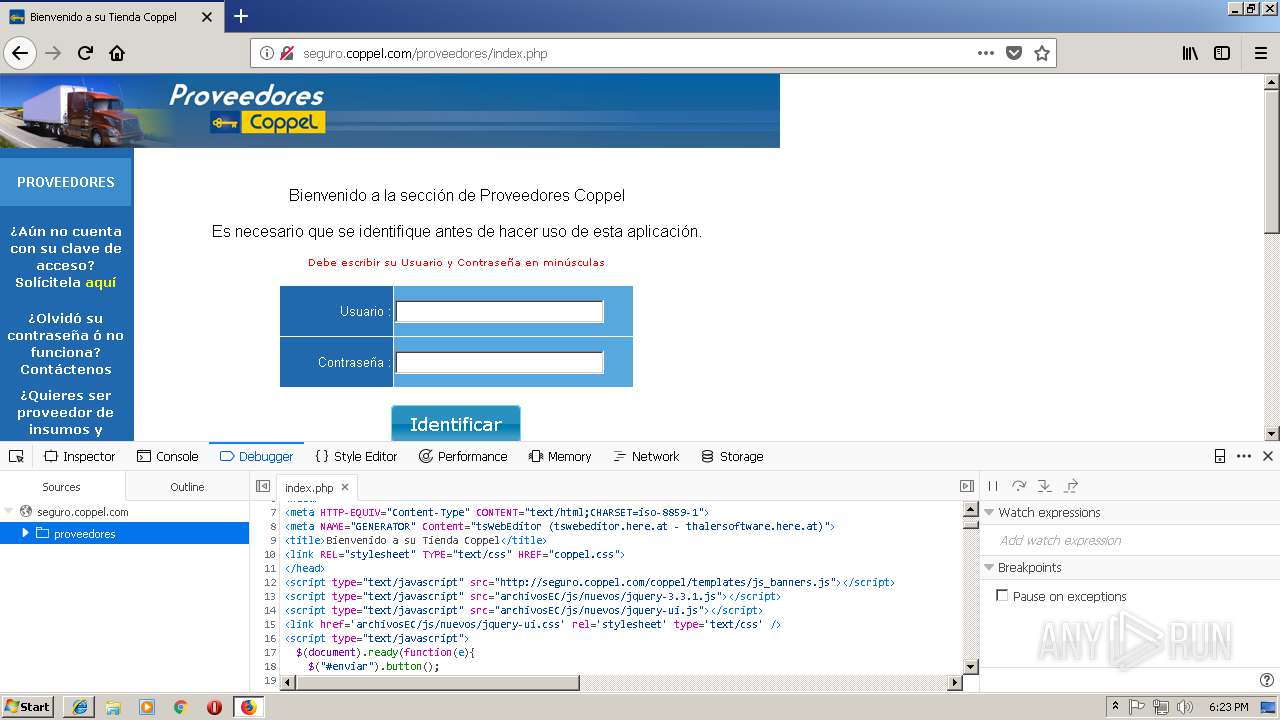Open Firefox home page
Image resolution: width=1280 pixels, height=720 pixels.
point(117,53)
